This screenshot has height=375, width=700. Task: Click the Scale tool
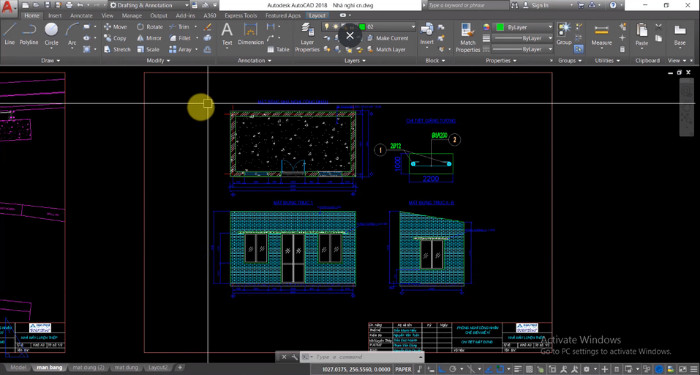click(x=148, y=50)
